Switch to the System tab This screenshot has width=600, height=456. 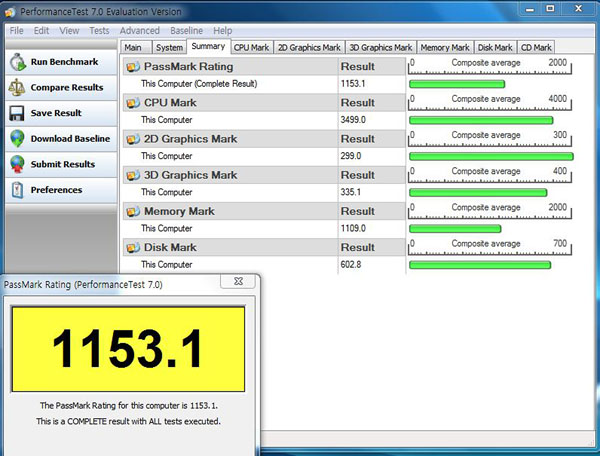tap(169, 47)
